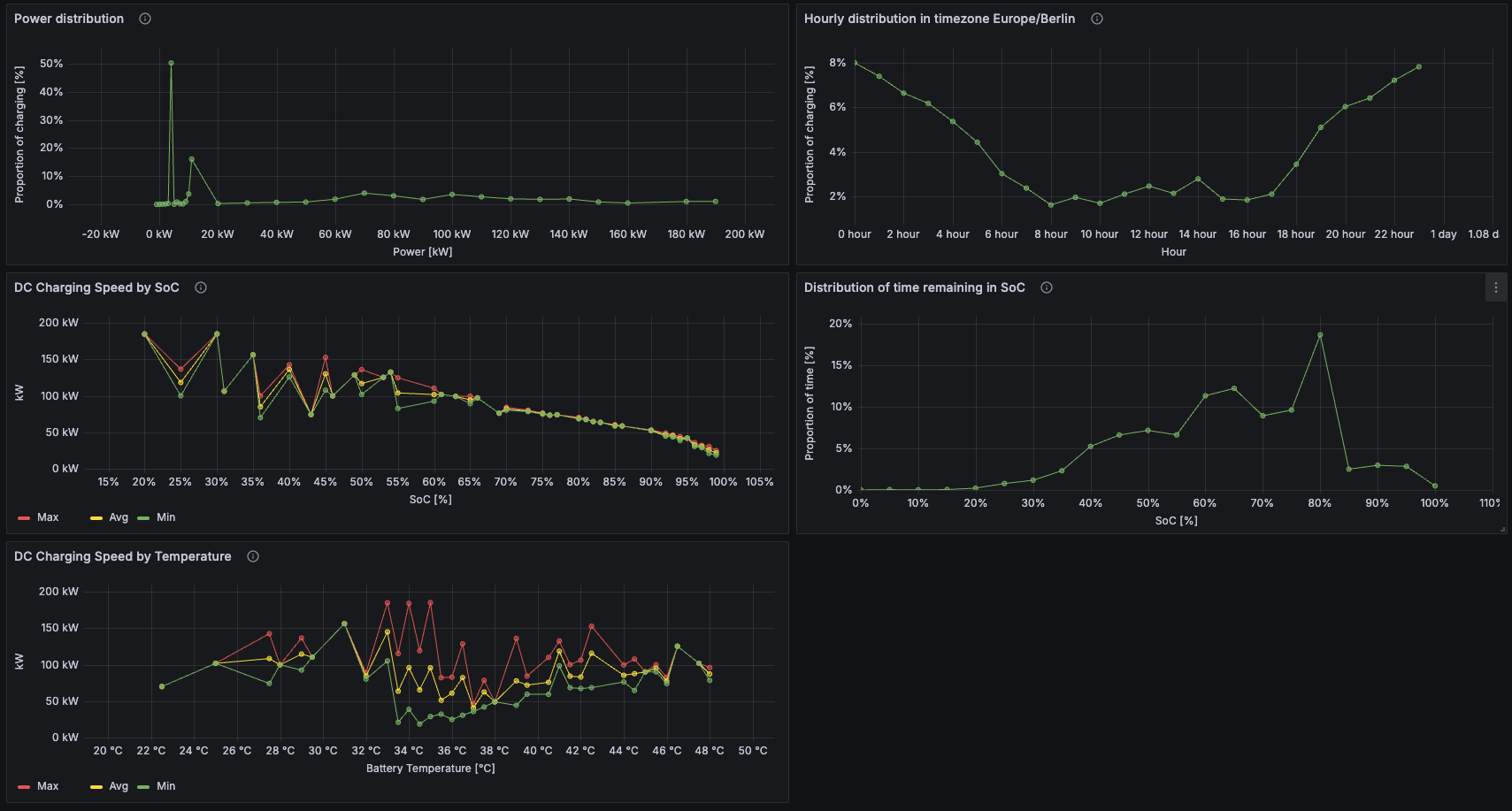
Task: Click the 50% peak point in Power distribution
Action: point(171,63)
